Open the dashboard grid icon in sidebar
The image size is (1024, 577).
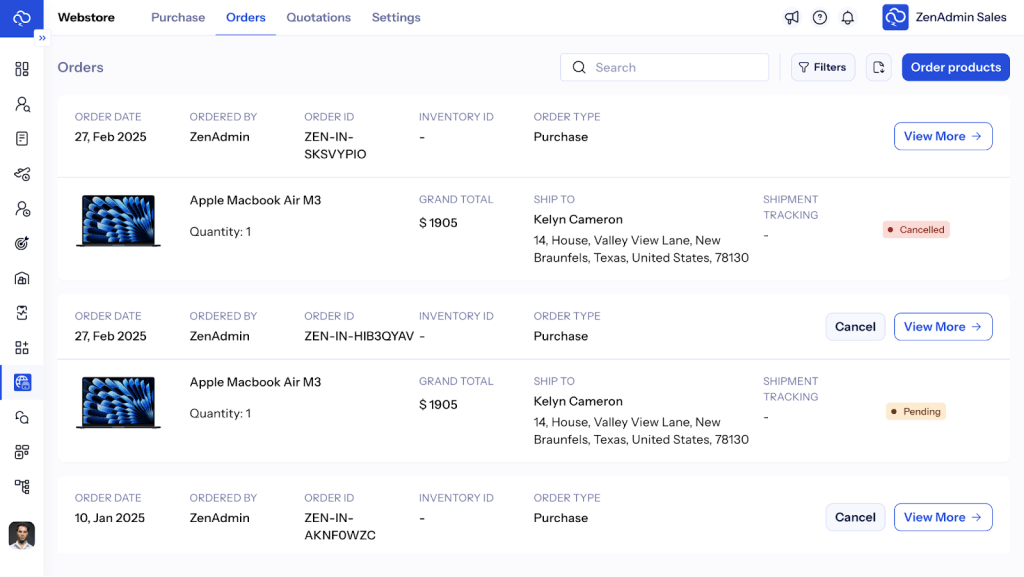coord(22,69)
